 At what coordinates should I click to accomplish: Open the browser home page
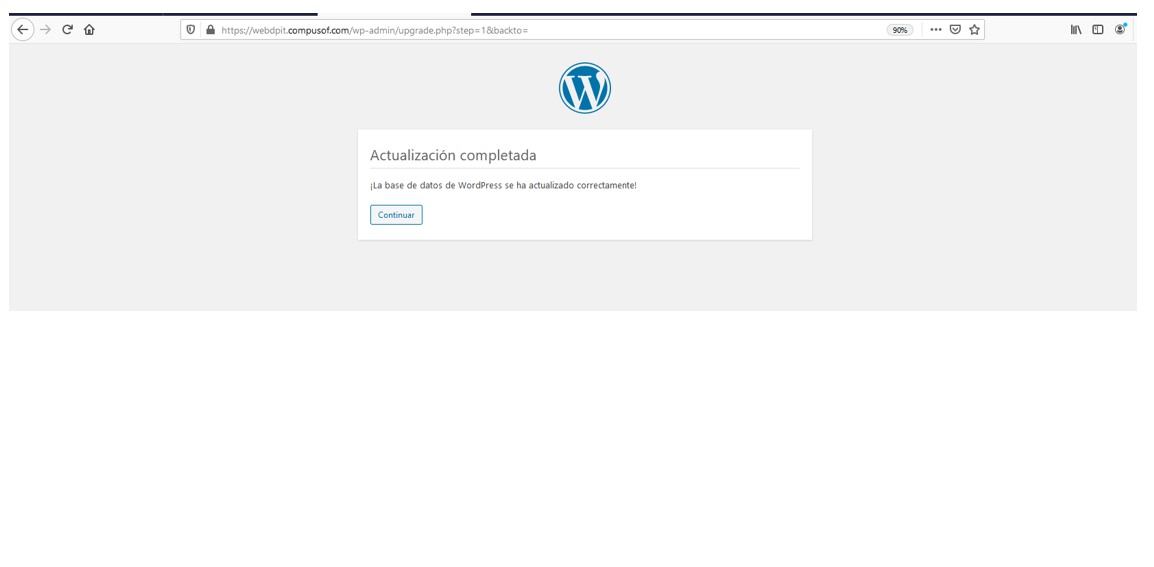click(x=89, y=30)
